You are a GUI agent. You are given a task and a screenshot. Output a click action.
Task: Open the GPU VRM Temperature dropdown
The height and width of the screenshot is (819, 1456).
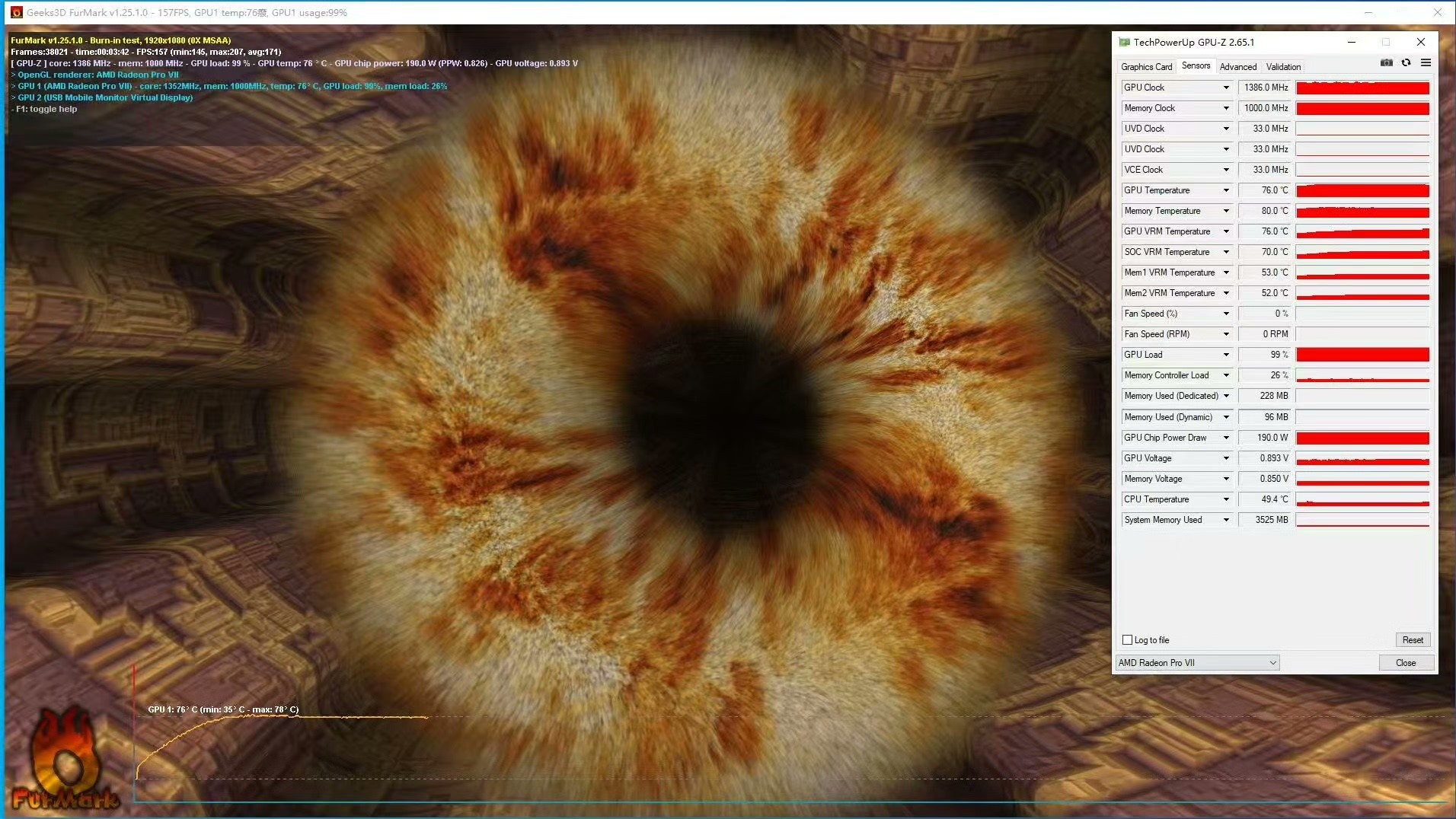(1226, 231)
